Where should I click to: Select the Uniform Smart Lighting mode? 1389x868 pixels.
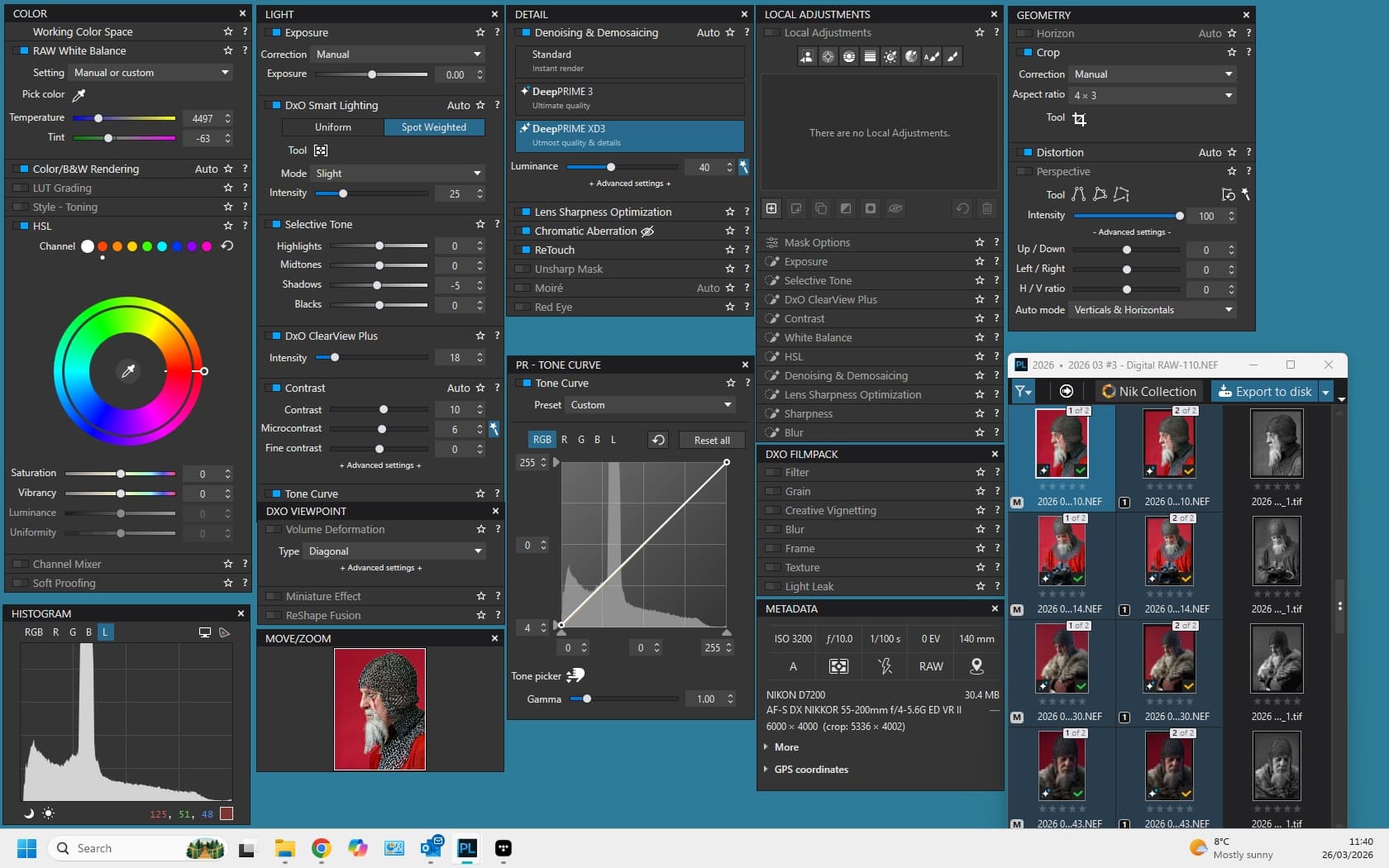point(332,127)
